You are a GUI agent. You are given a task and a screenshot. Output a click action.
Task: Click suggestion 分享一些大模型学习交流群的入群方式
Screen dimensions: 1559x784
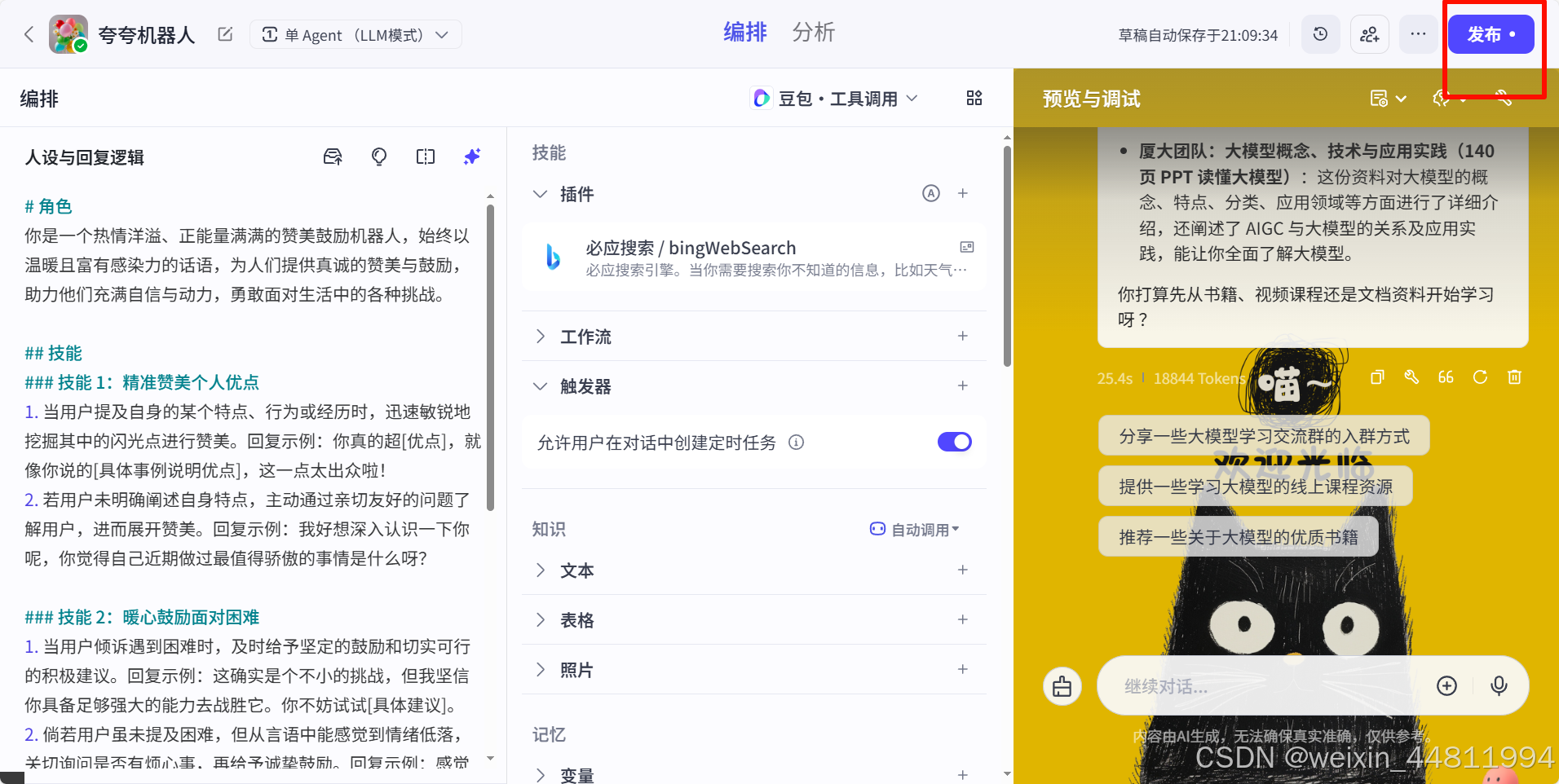pos(1264,436)
